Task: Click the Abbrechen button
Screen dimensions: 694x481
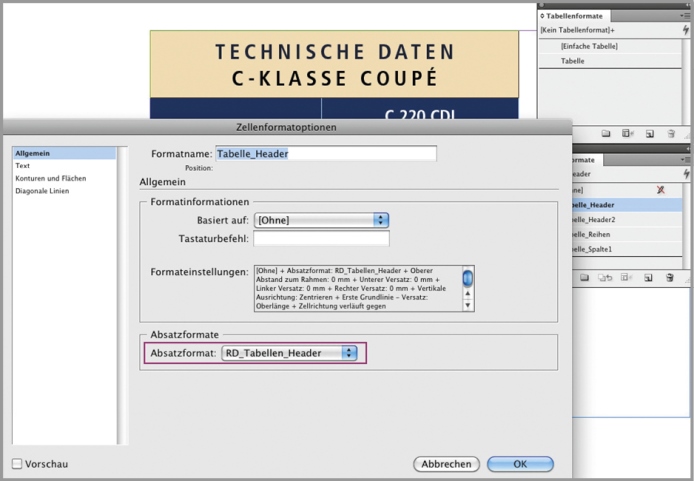Action: click(x=446, y=464)
